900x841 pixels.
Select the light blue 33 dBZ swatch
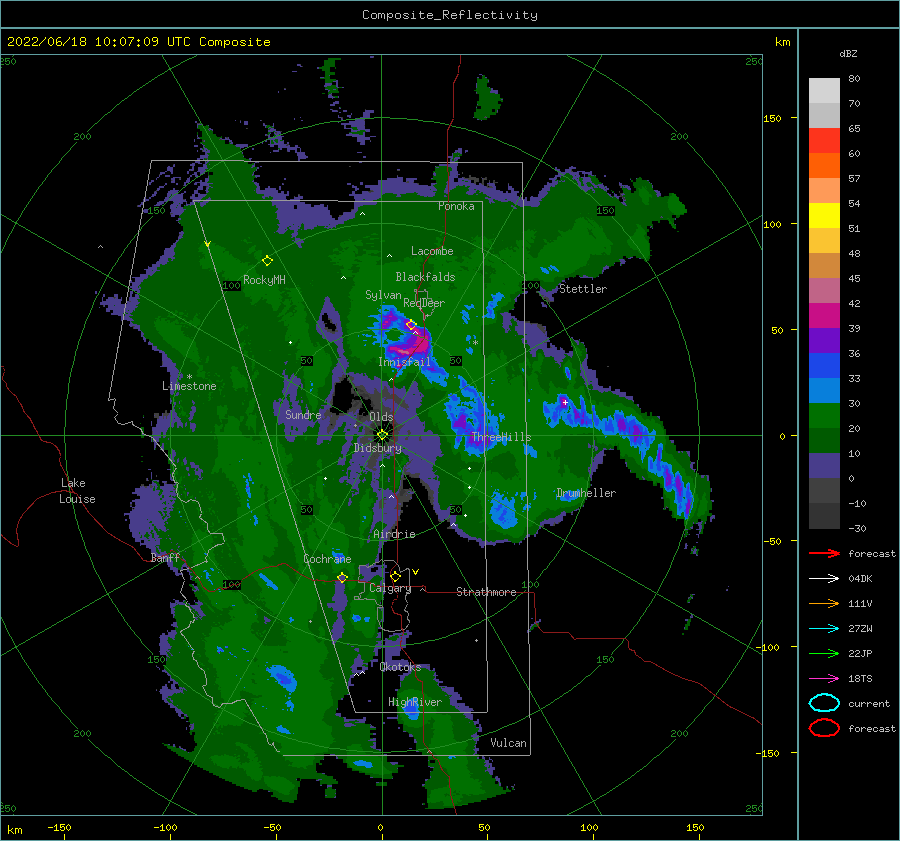[824, 391]
